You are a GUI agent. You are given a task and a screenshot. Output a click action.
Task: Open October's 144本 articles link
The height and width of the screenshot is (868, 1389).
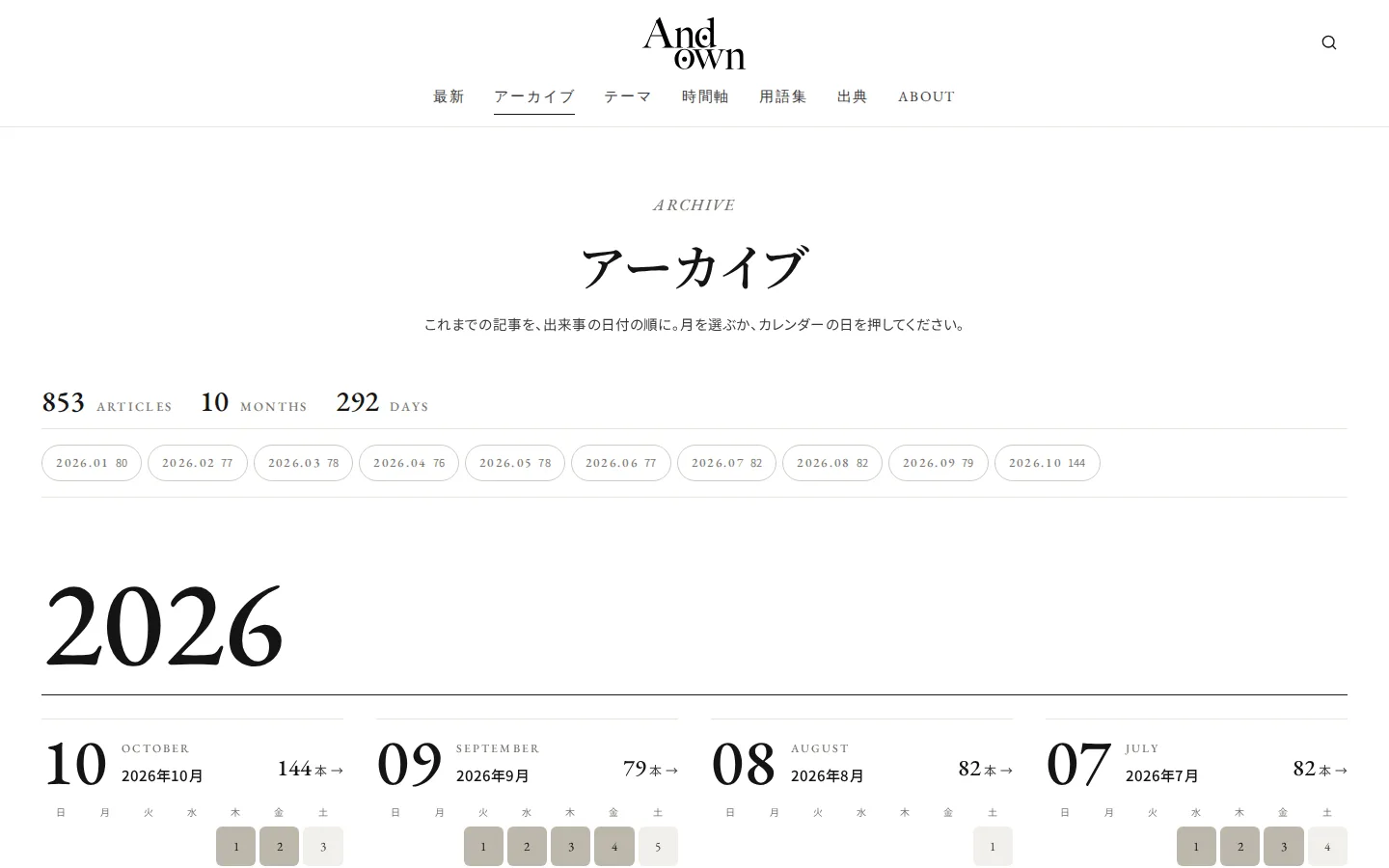[x=311, y=769]
